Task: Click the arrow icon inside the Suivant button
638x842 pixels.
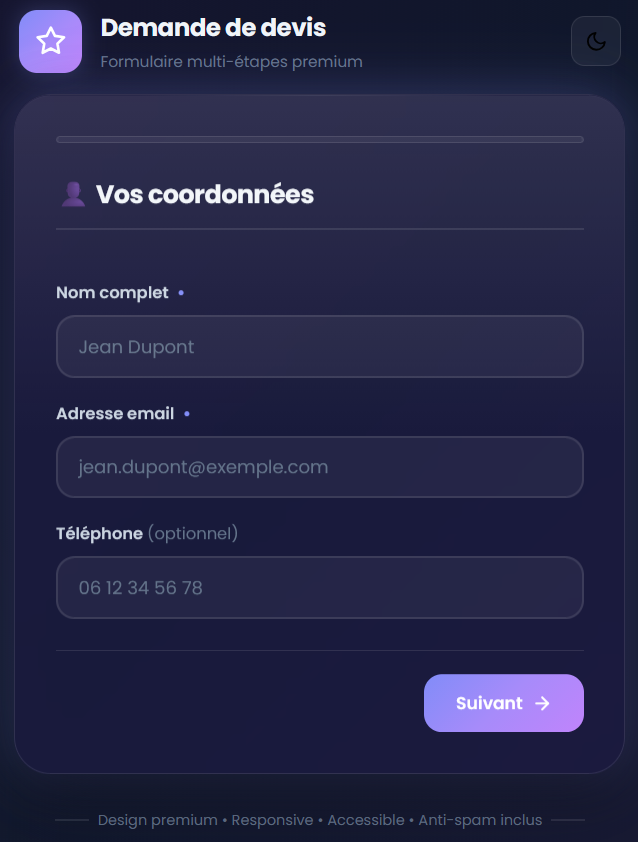Action: (543, 703)
